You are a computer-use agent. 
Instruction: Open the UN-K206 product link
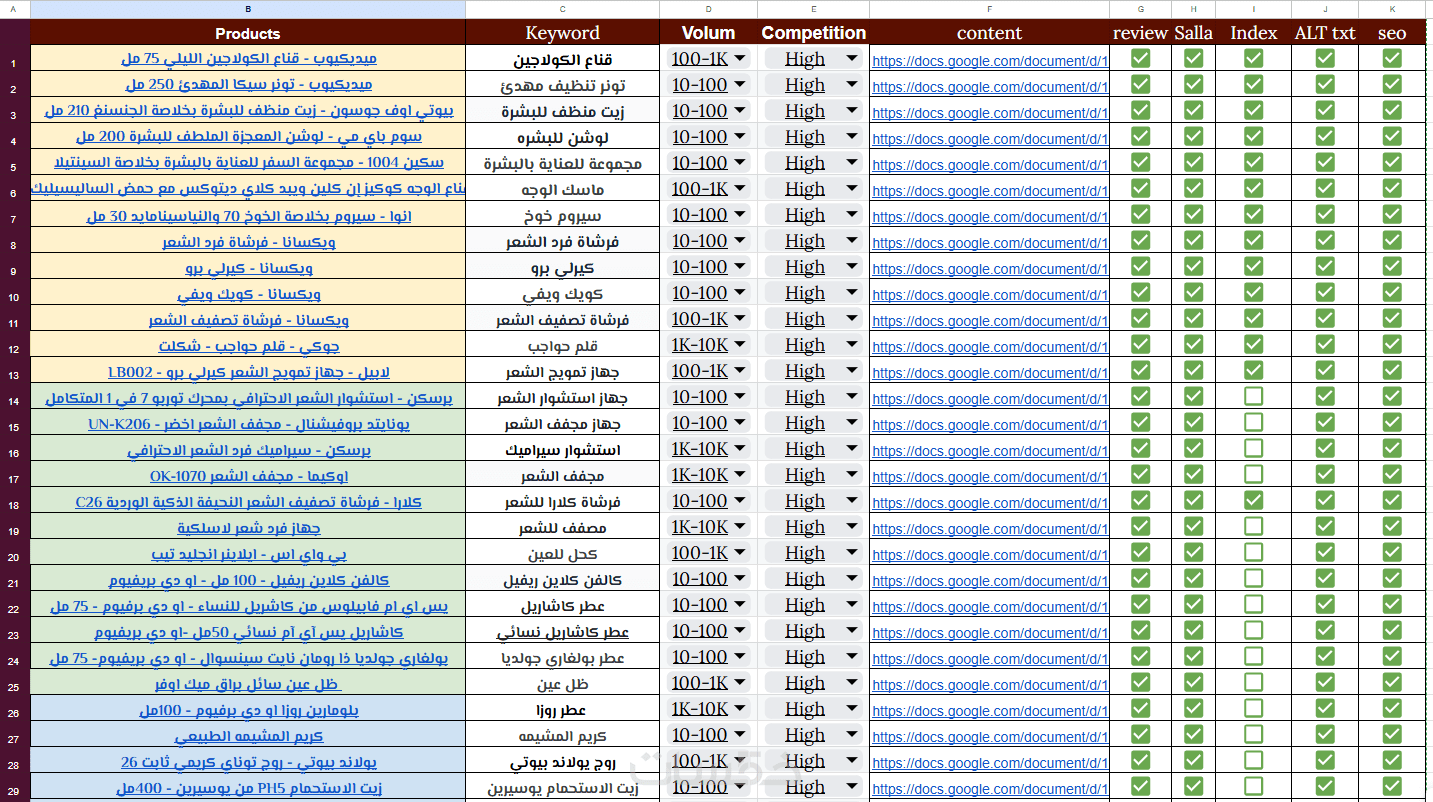tap(248, 423)
